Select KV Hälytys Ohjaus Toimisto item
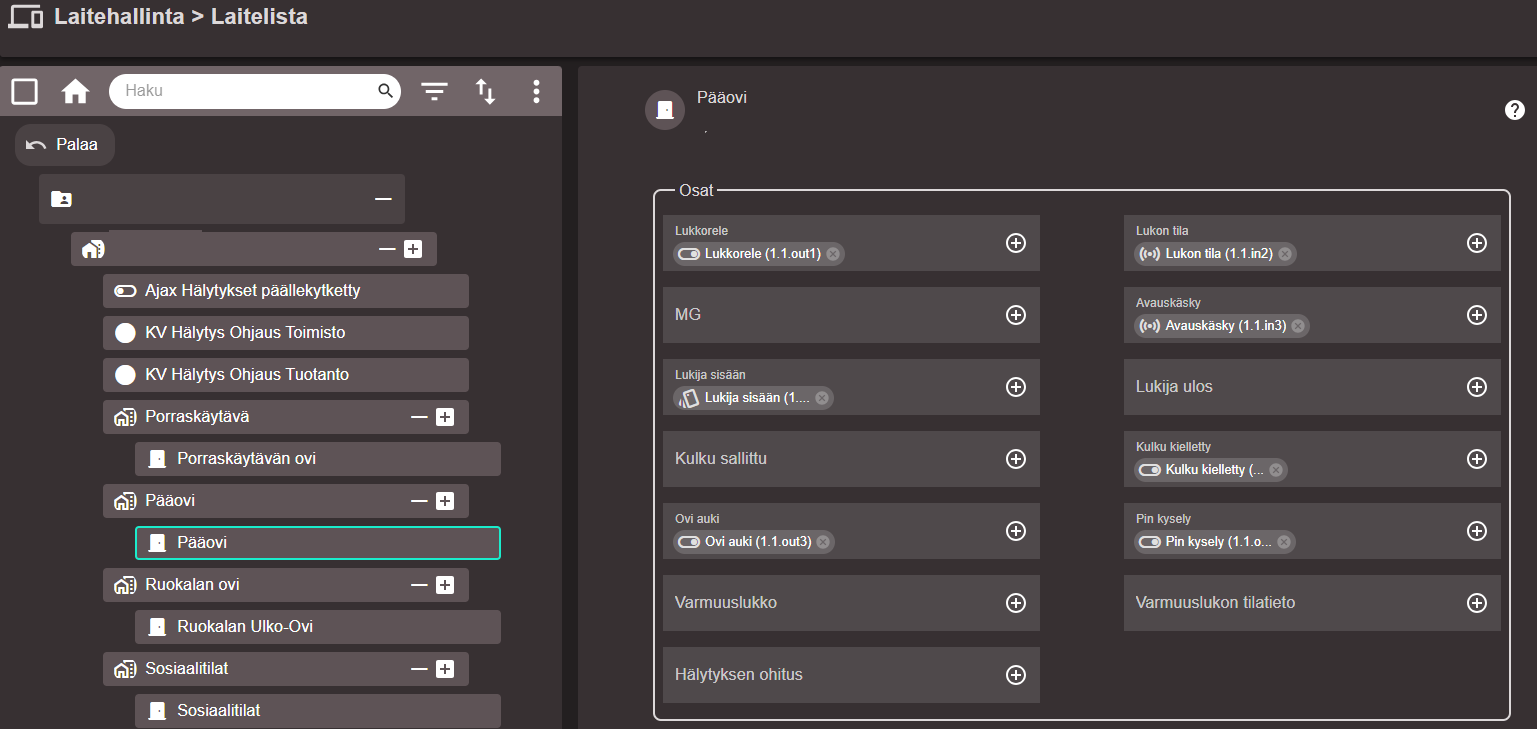The width and height of the screenshot is (1537, 729). [x=285, y=333]
